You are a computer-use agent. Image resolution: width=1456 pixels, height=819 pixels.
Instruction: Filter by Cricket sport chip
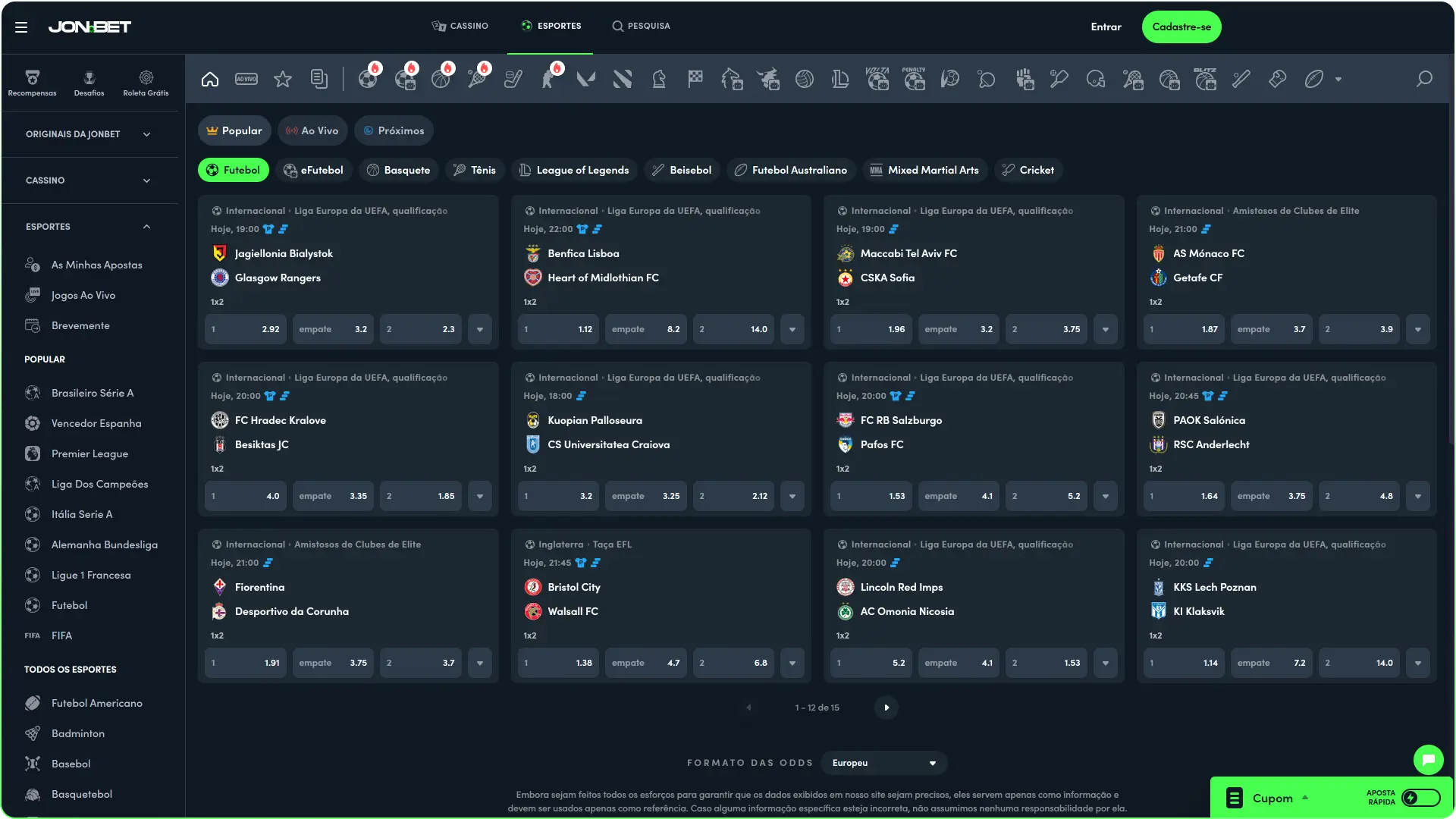tap(1028, 170)
